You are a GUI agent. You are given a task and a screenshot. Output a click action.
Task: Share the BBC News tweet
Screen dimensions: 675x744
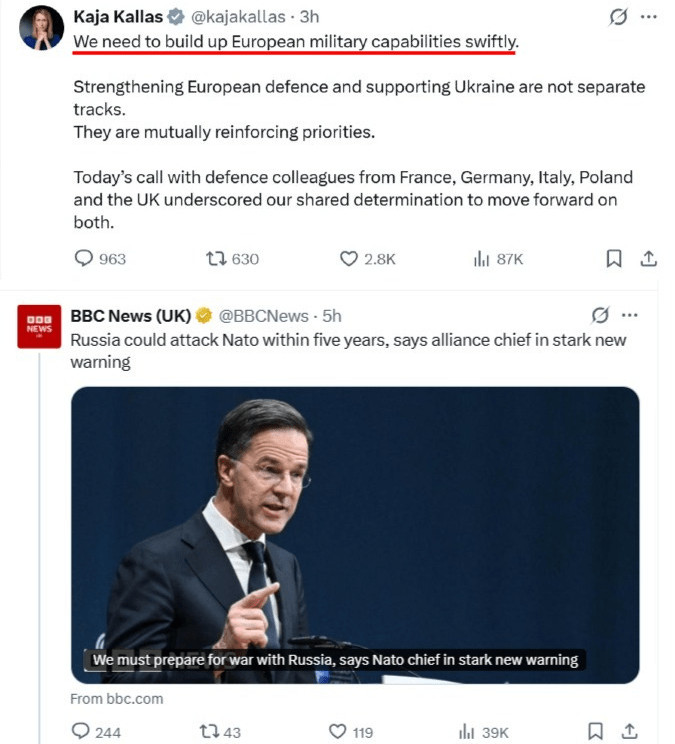[x=630, y=731]
